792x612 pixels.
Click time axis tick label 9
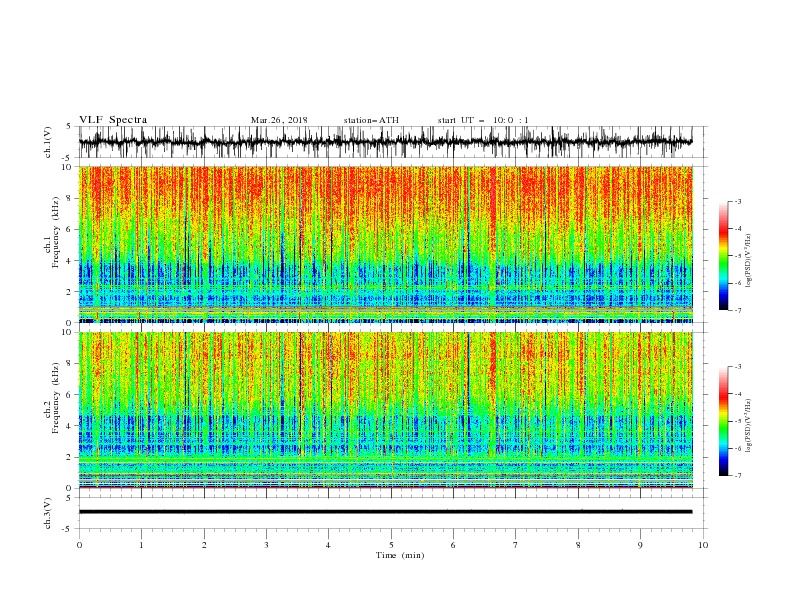pyautogui.click(x=640, y=545)
